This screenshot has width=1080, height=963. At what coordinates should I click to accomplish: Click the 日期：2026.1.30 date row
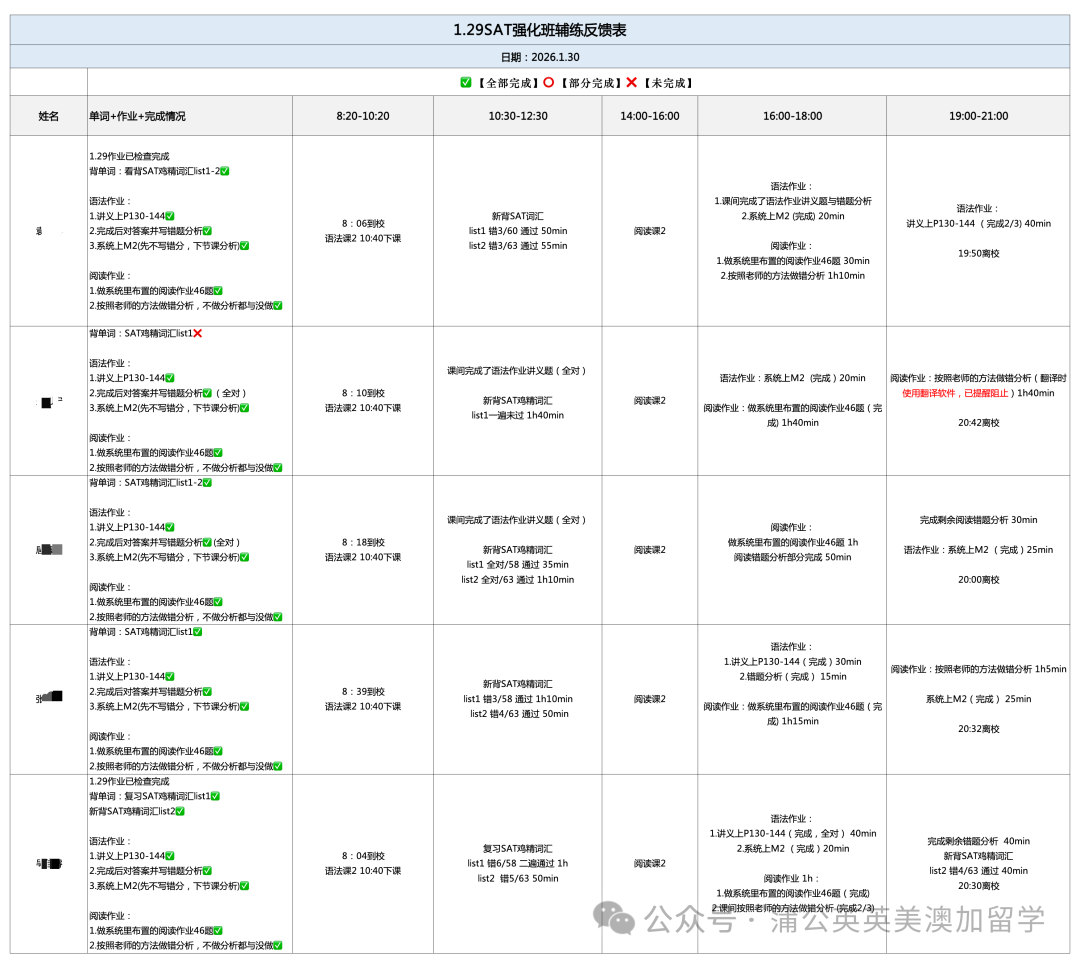point(539,57)
